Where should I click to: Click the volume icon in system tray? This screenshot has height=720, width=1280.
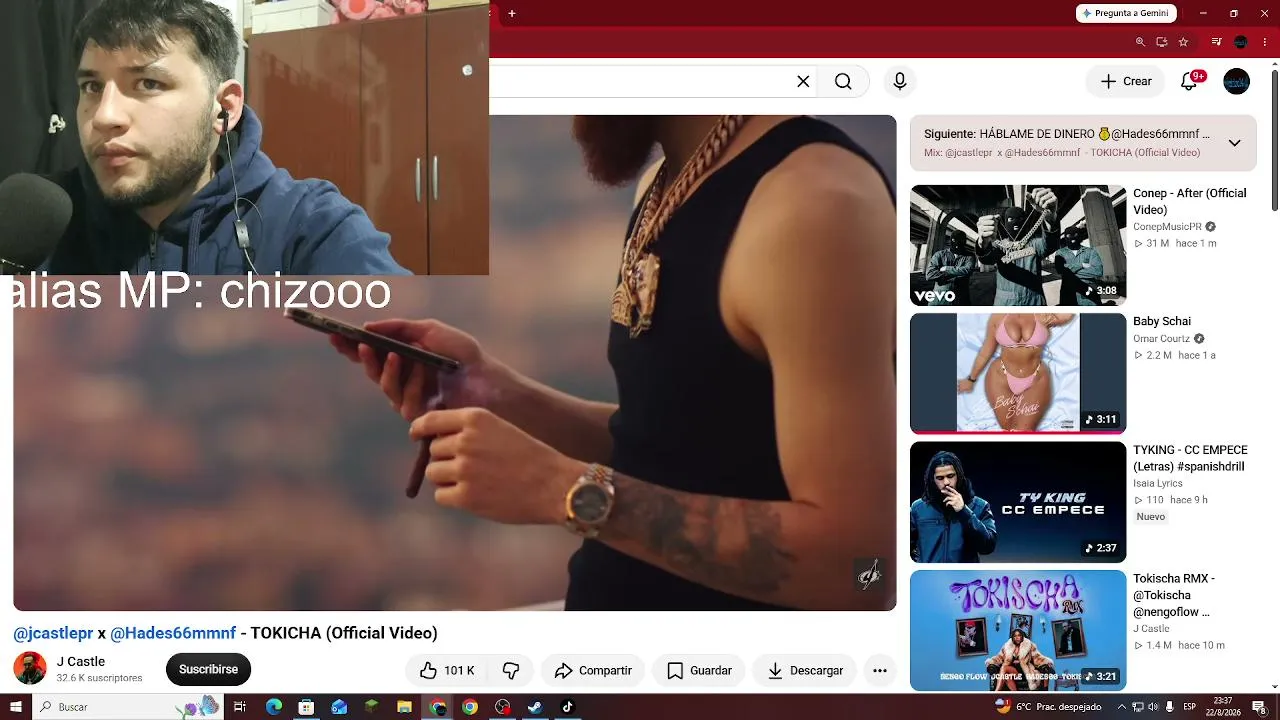click(x=1153, y=707)
